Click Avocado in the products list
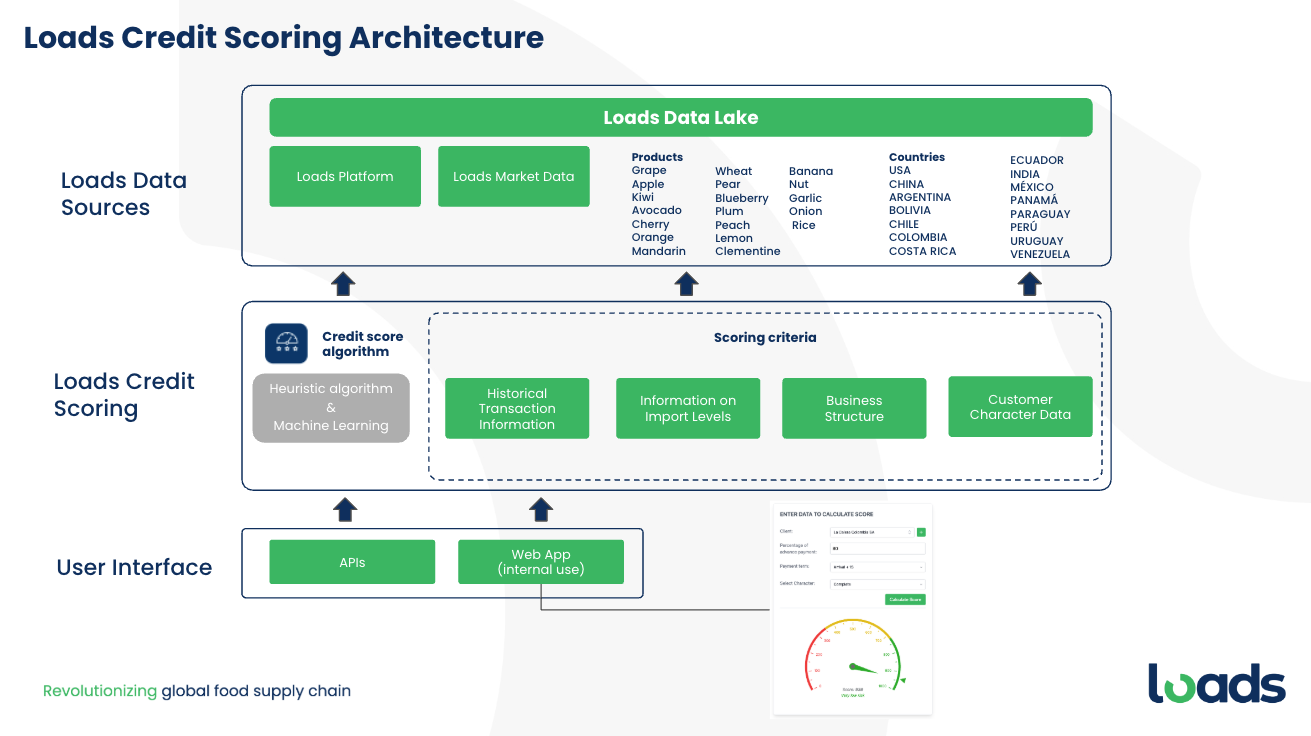Screen dimensions: 1311x736 click(656, 211)
